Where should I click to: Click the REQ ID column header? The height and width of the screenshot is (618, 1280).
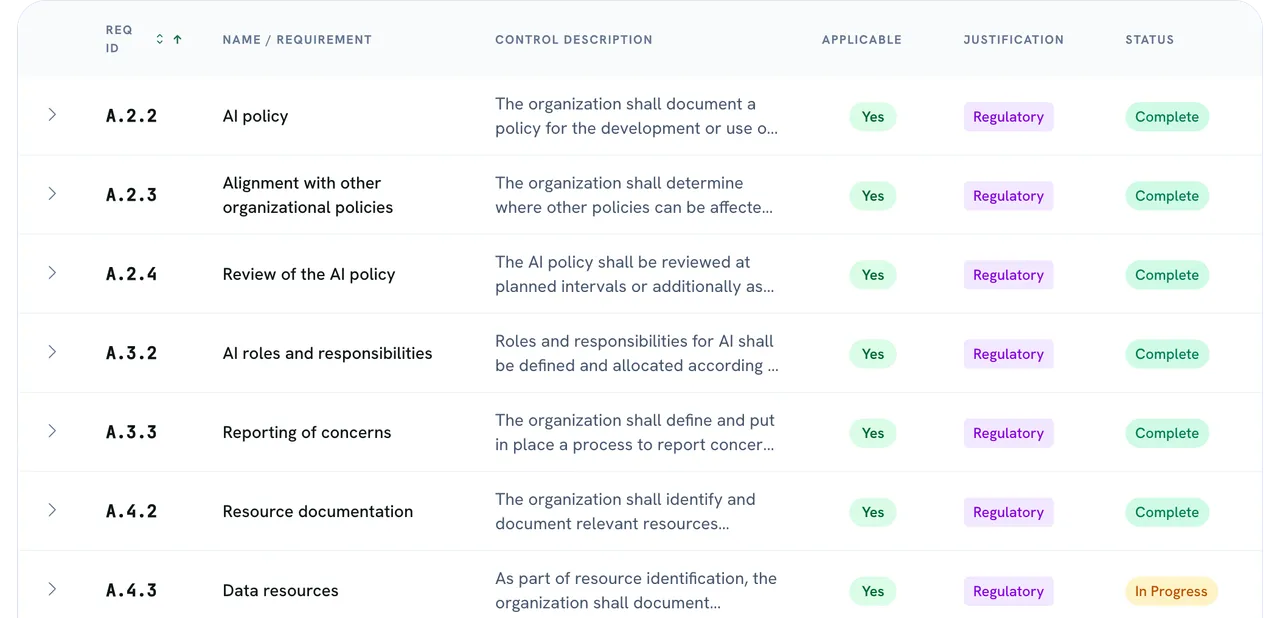(x=119, y=39)
